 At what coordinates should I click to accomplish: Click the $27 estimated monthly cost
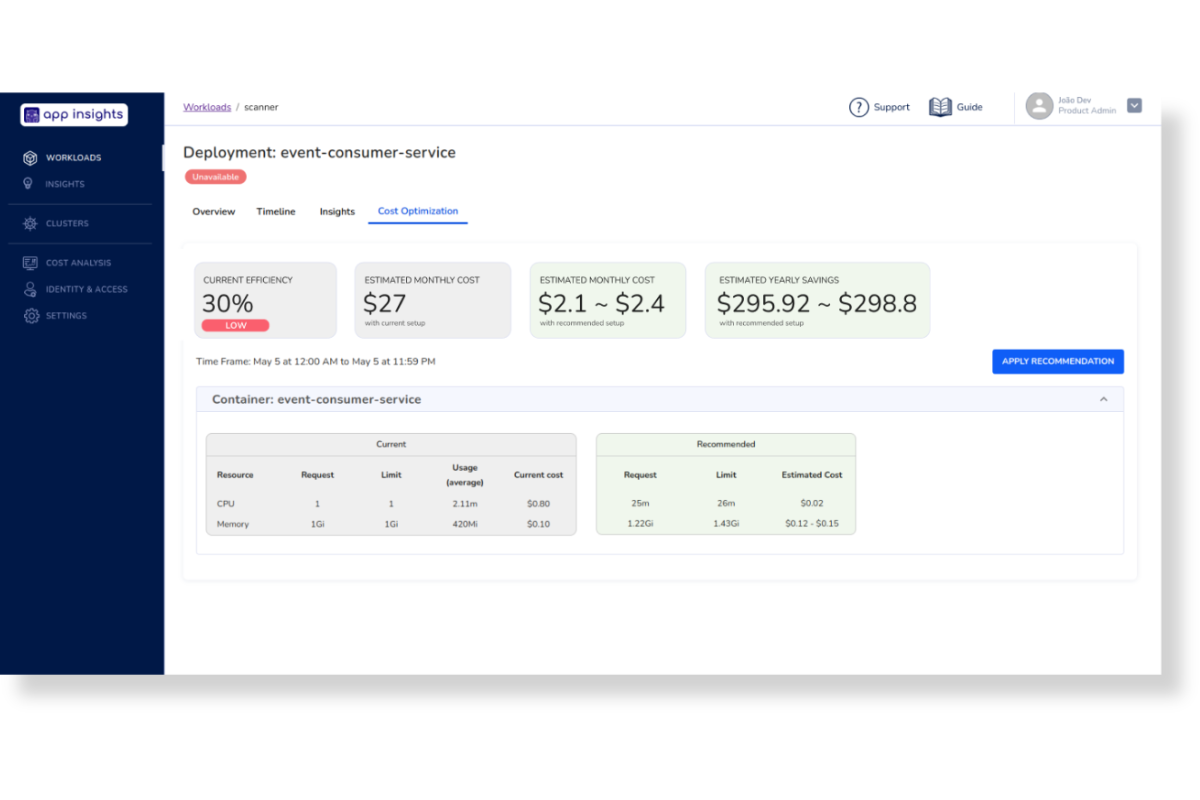(x=384, y=303)
